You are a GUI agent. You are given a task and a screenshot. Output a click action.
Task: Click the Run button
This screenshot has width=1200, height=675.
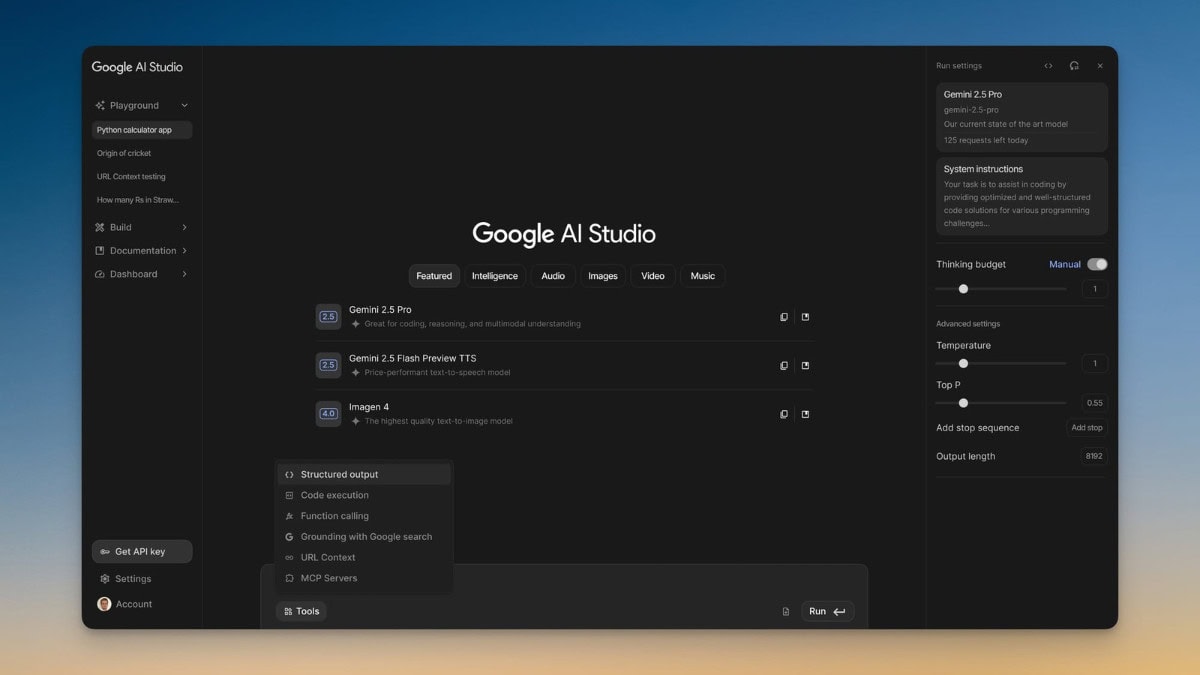(827, 611)
